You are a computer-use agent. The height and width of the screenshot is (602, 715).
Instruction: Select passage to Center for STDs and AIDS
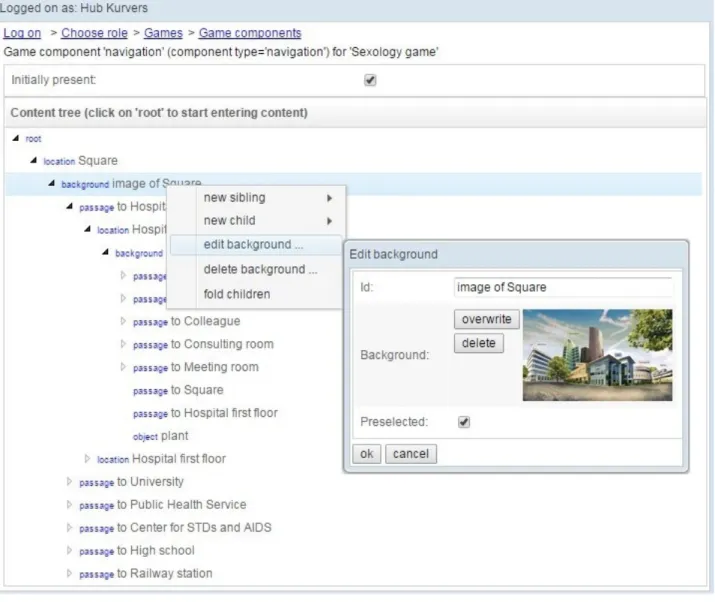coord(175,528)
